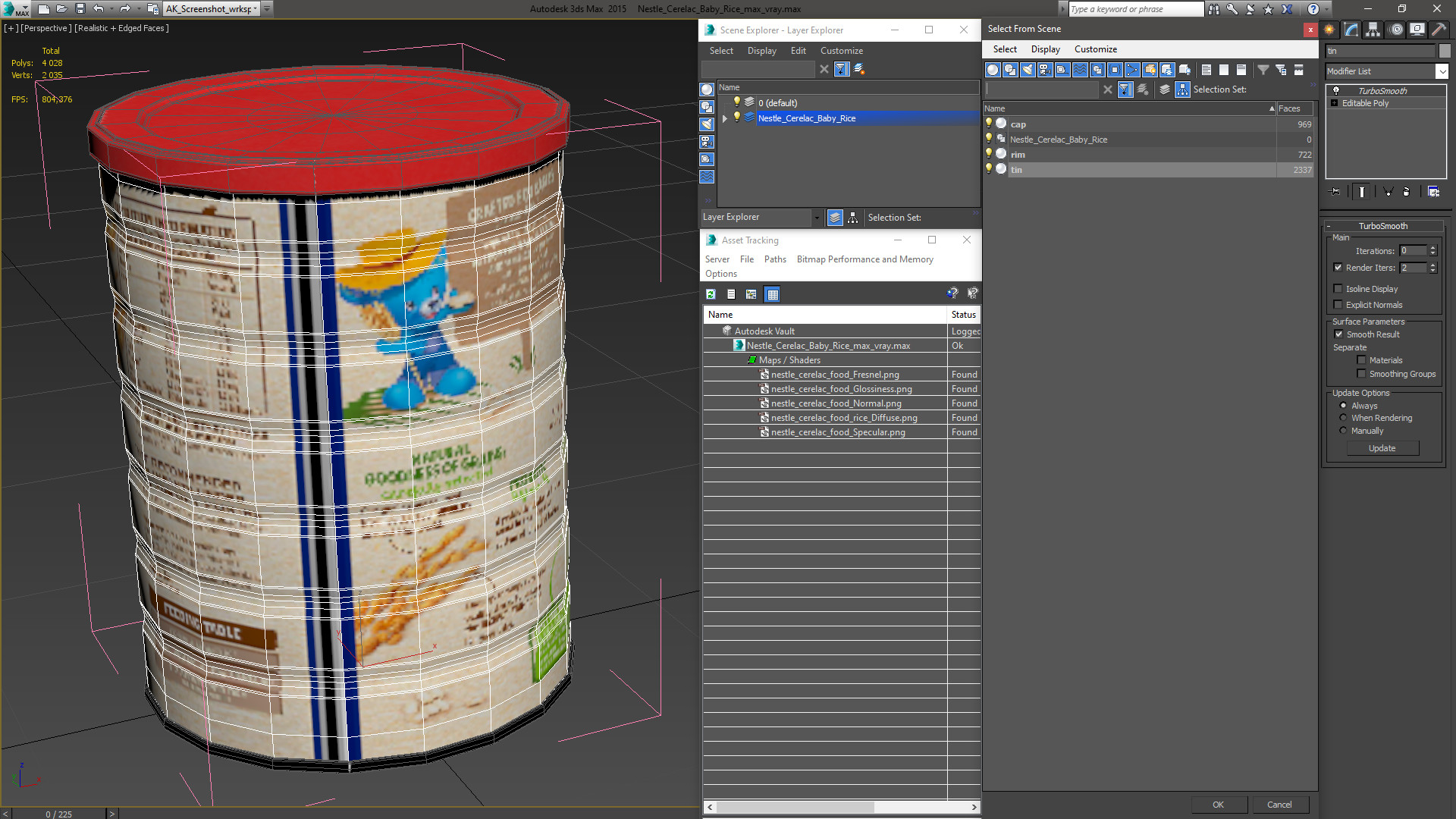
Task: Open the Hierarchy command panel tab
Action: (x=1373, y=30)
